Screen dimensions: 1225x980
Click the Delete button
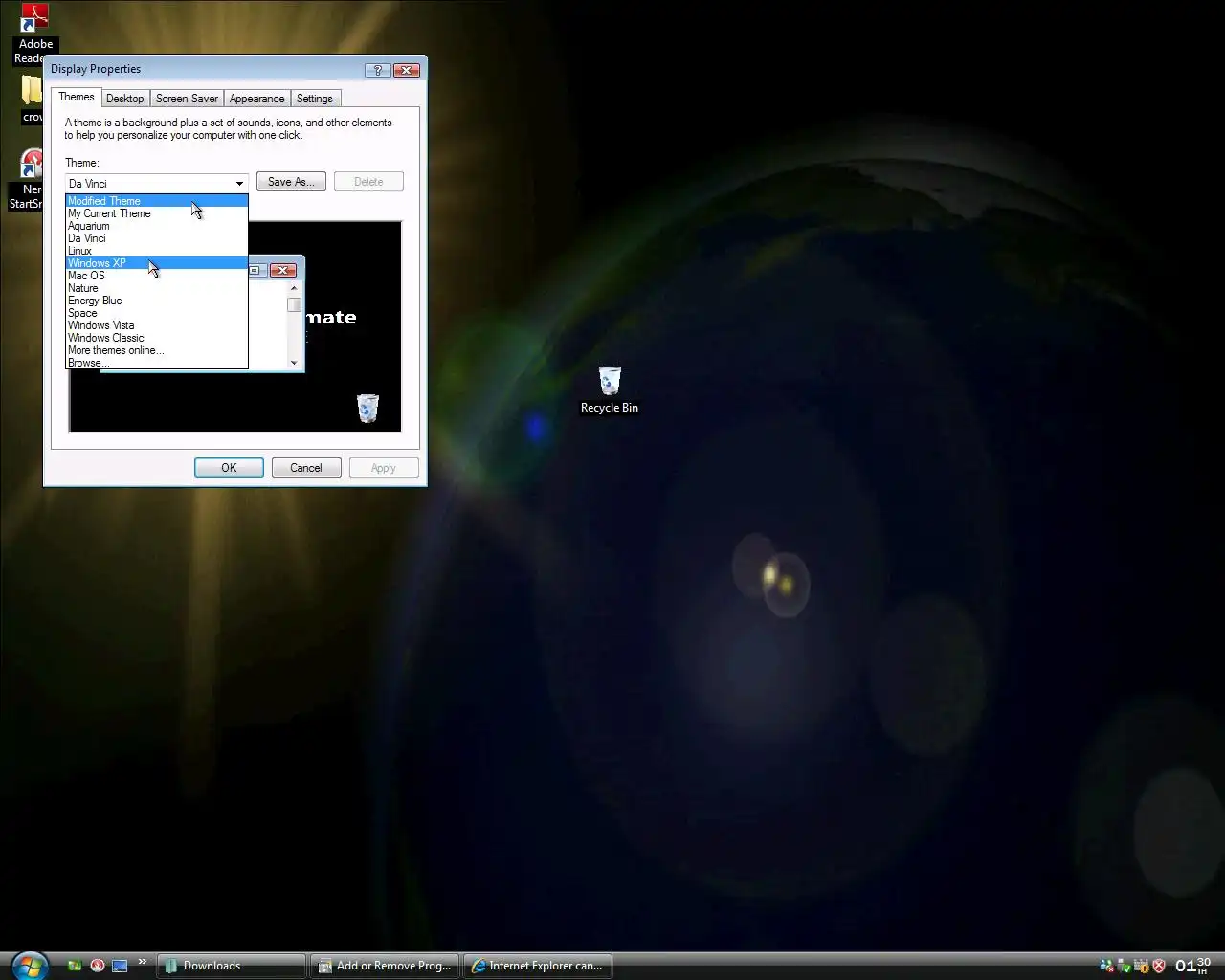368,182
